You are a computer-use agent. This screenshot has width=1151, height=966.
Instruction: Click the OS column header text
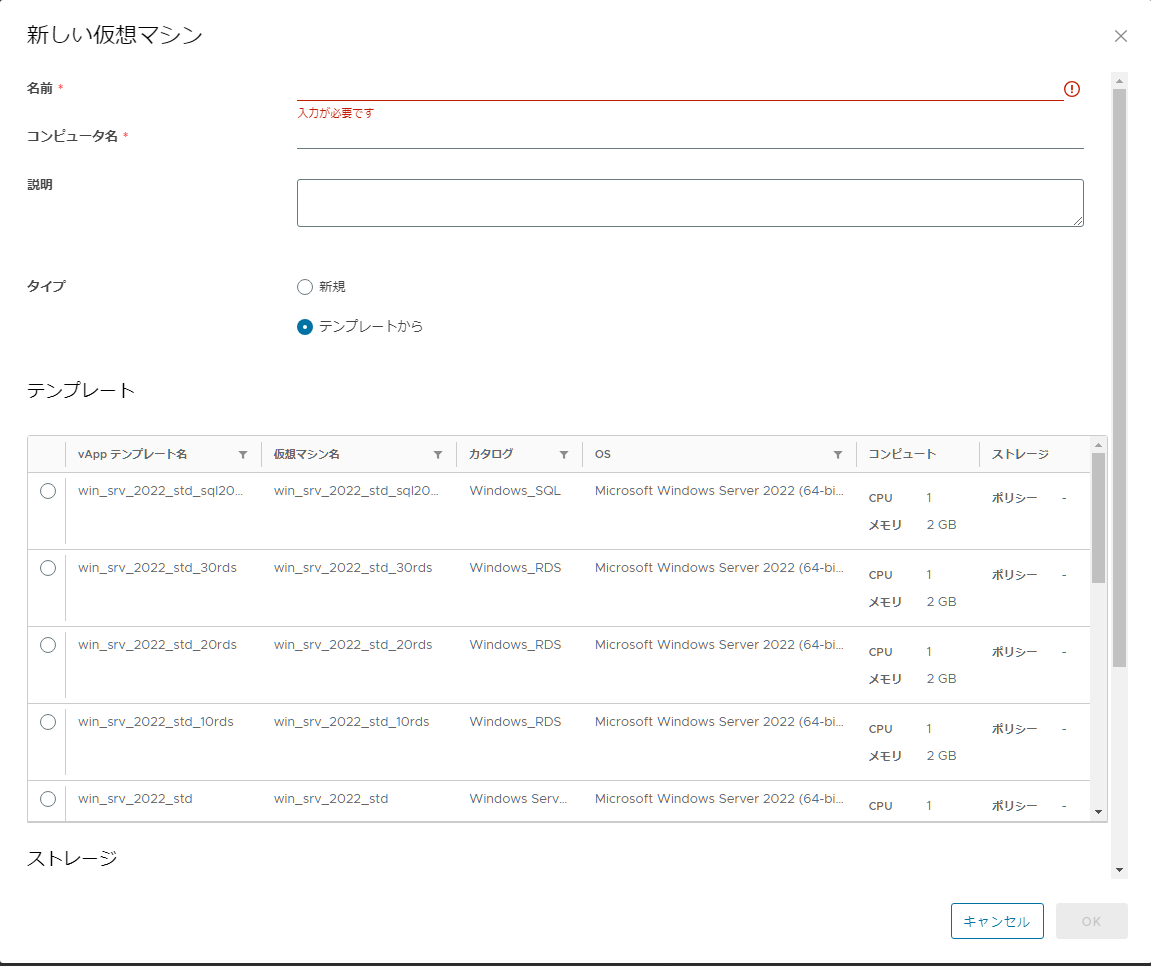(603, 454)
